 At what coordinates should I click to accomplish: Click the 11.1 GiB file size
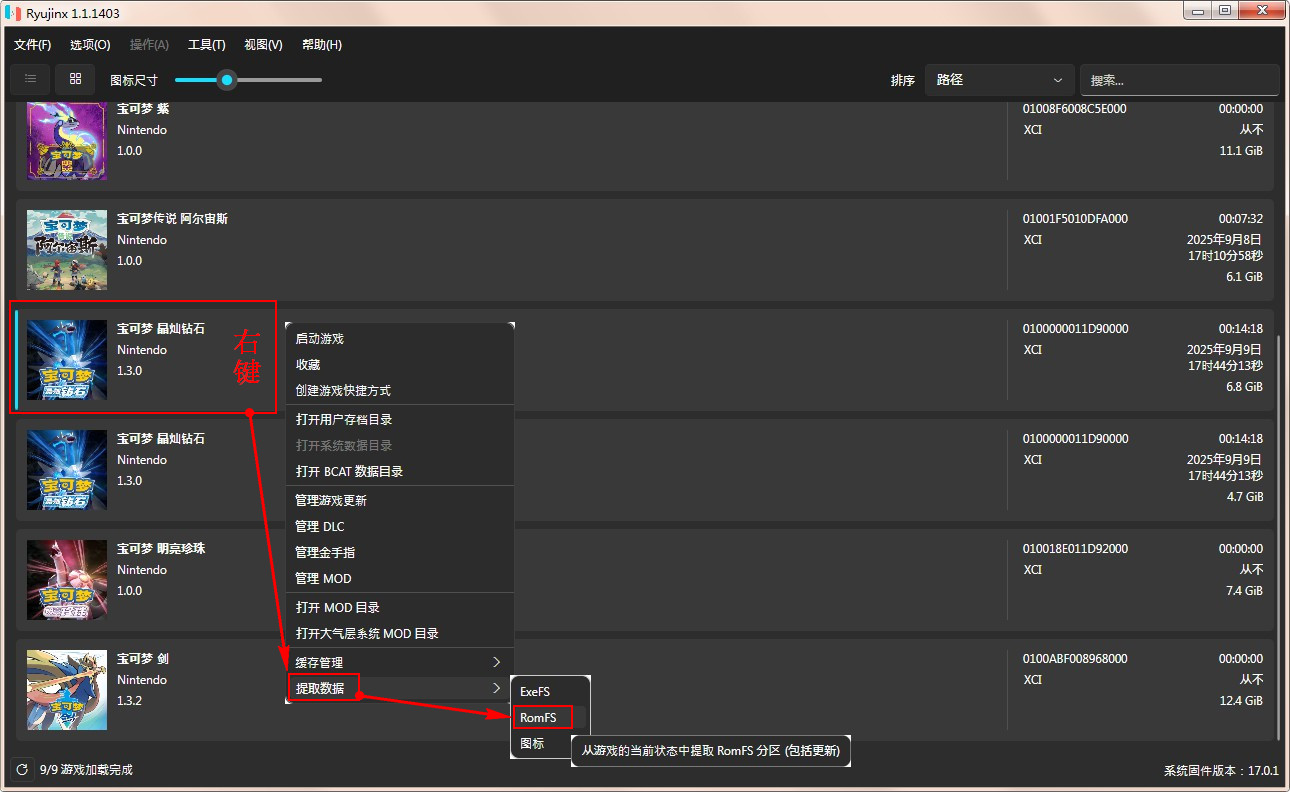[x=1241, y=151]
